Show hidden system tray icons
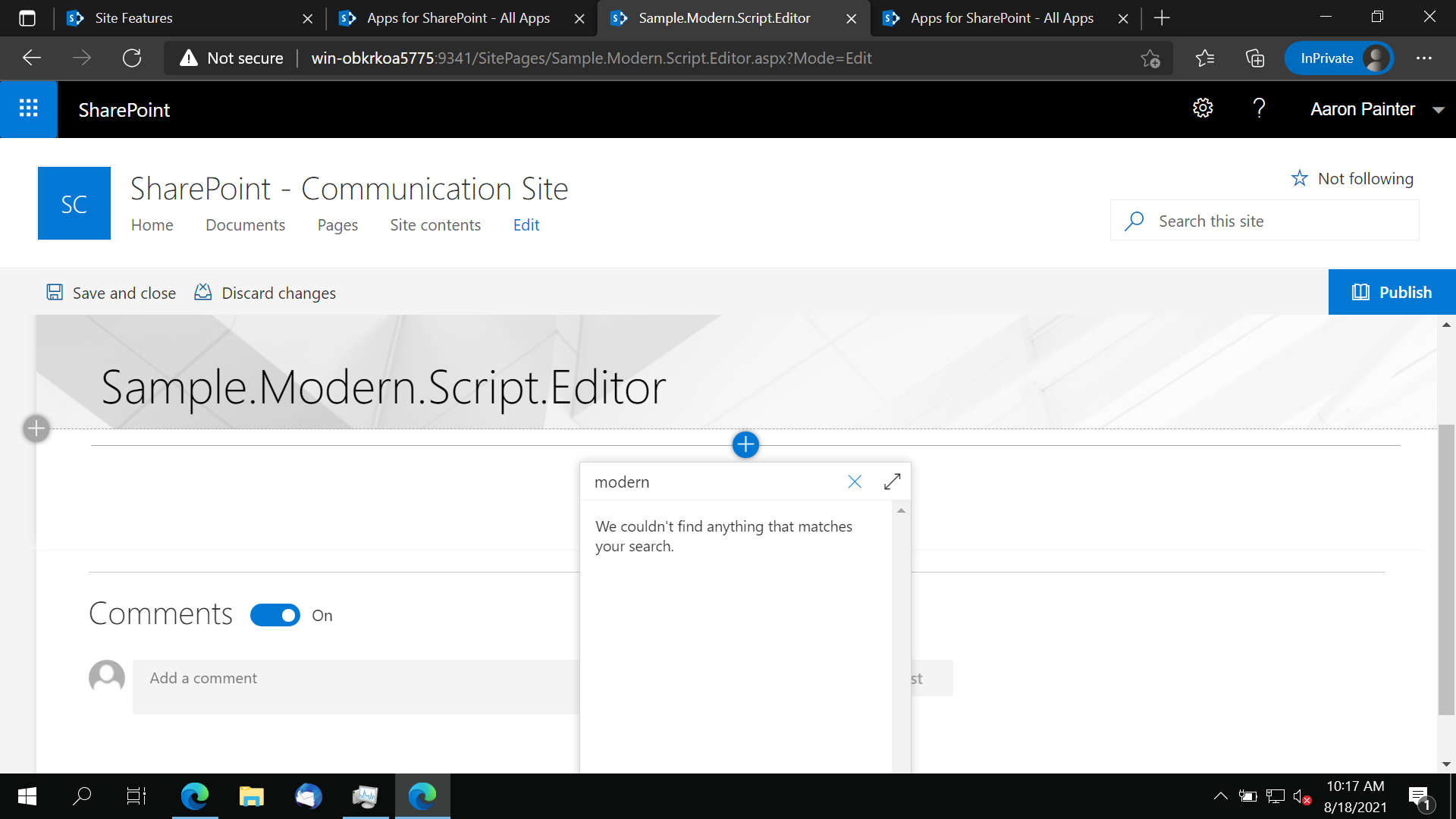1456x819 pixels. tap(1220, 796)
